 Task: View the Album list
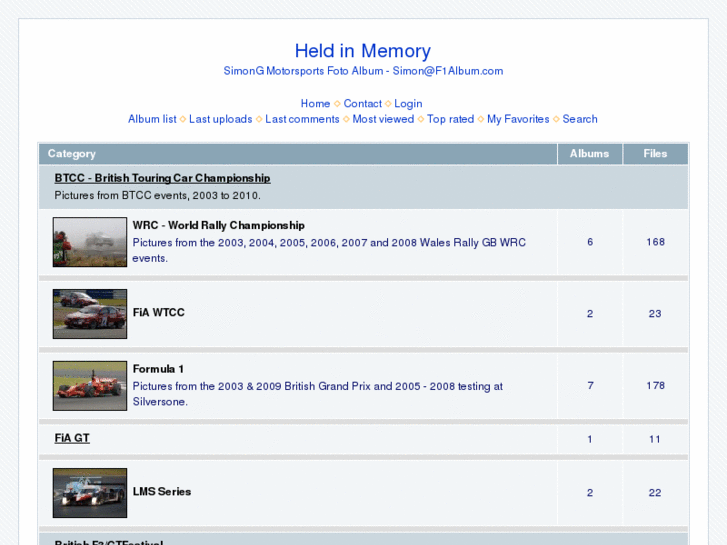(x=152, y=119)
